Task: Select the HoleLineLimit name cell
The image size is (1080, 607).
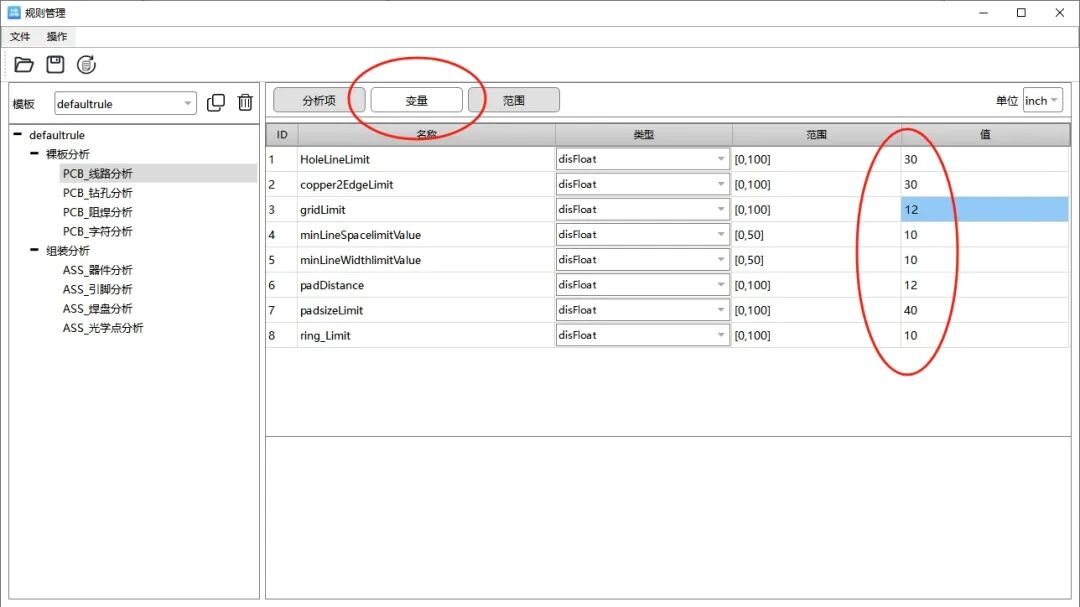Action: click(x=426, y=159)
